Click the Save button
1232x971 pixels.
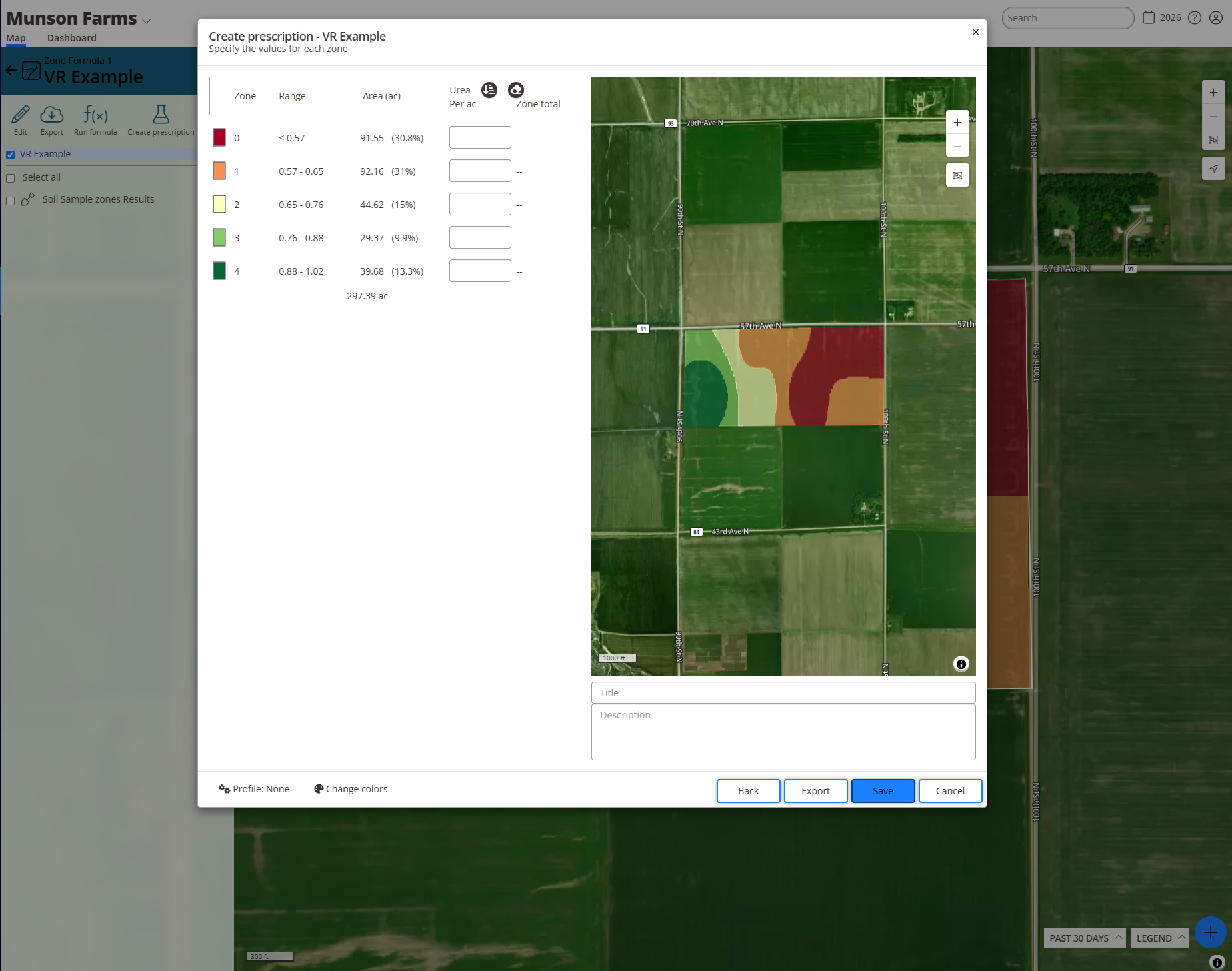(x=883, y=791)
